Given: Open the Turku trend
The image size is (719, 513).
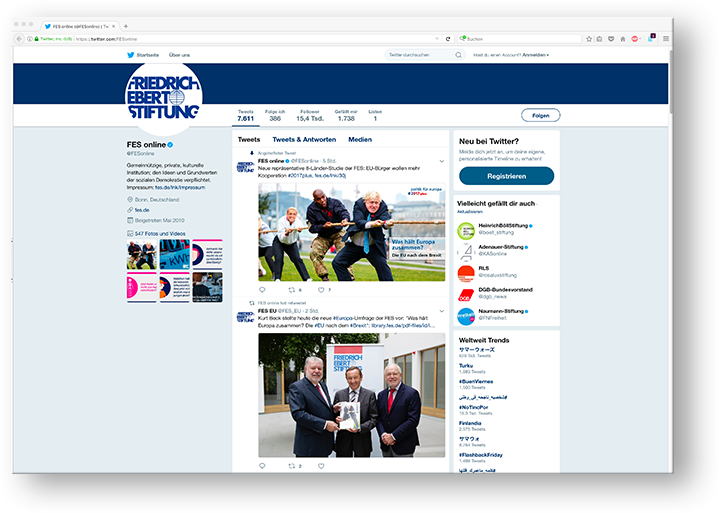Looking at the screenshot, I should pos(466,365).
